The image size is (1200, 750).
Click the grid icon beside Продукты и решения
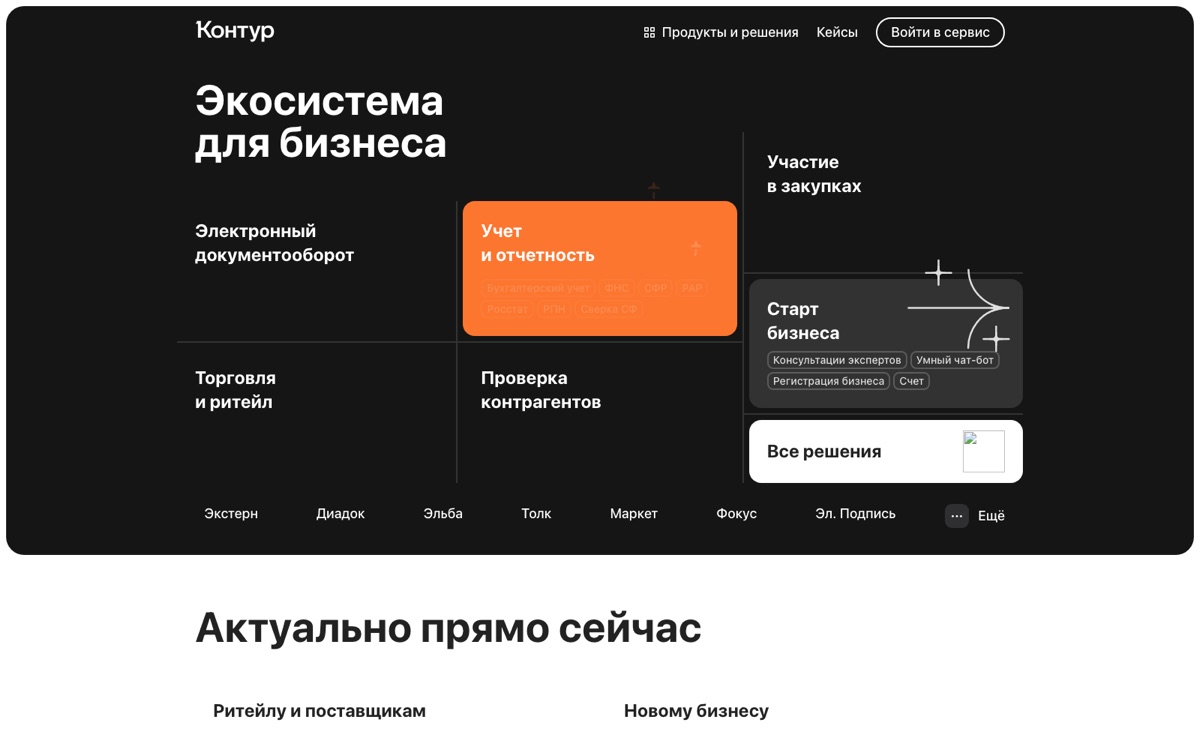pos(649,33)
